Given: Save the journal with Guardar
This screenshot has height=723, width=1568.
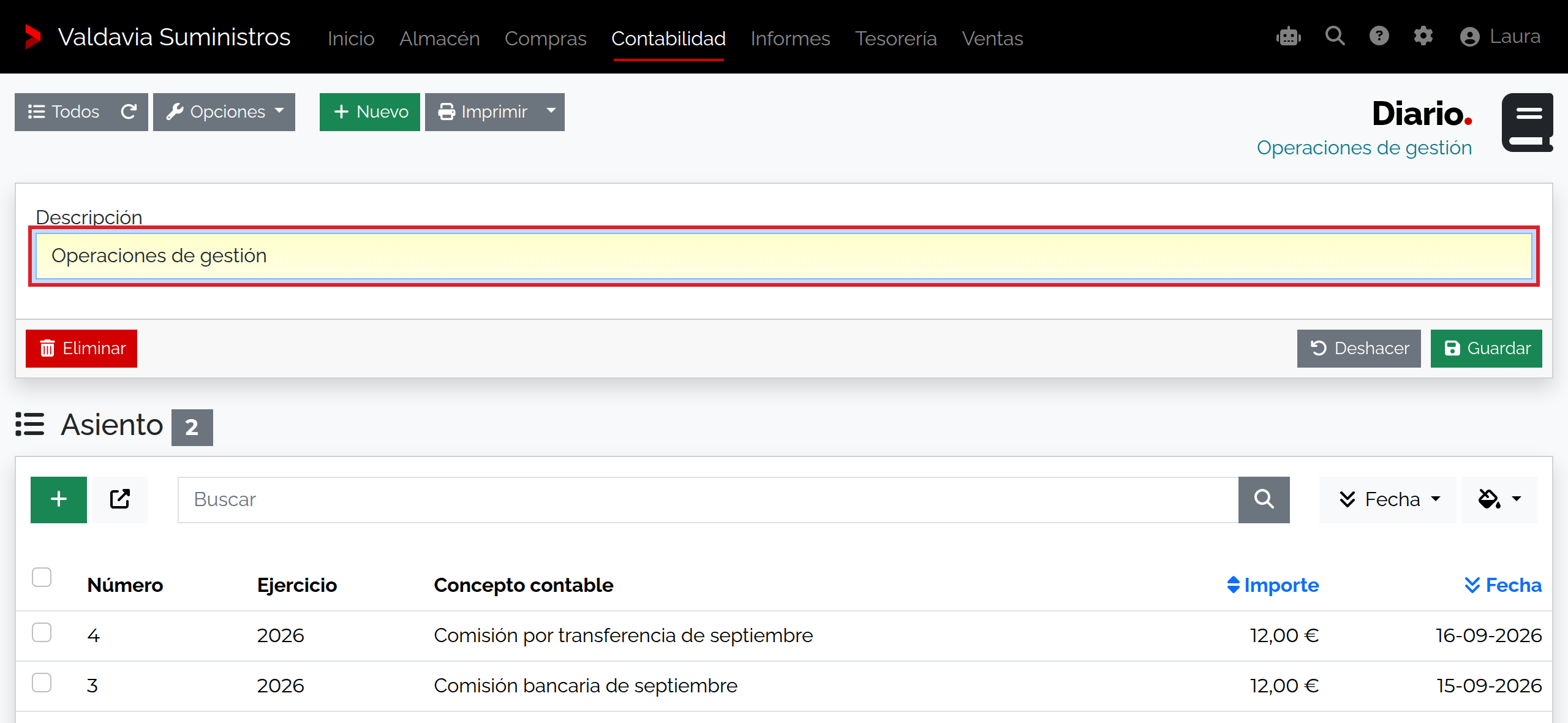Looking at the screenshot, I should tap(1487, 349).
